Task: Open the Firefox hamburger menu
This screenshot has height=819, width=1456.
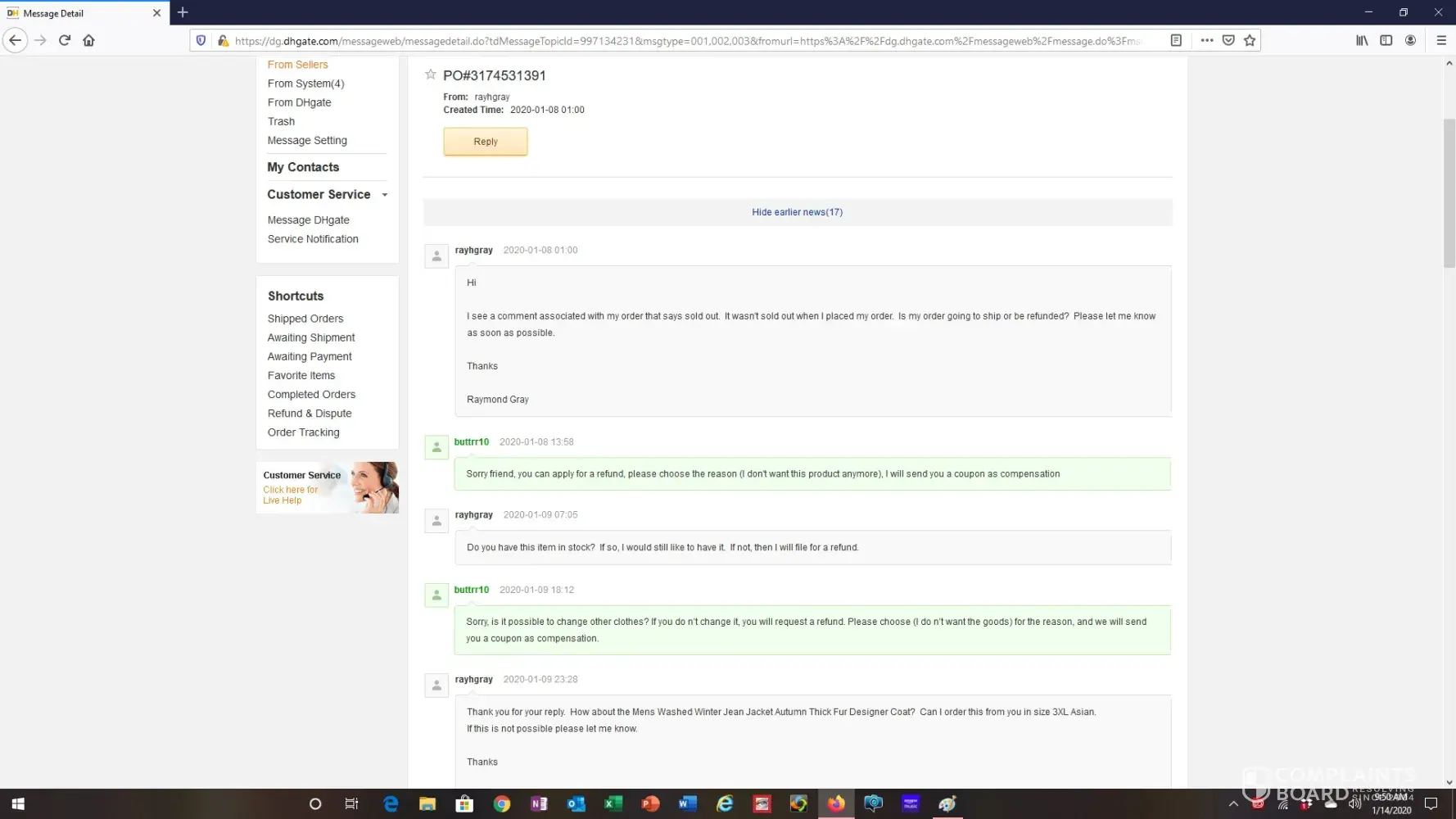Action: (1441, 40)
